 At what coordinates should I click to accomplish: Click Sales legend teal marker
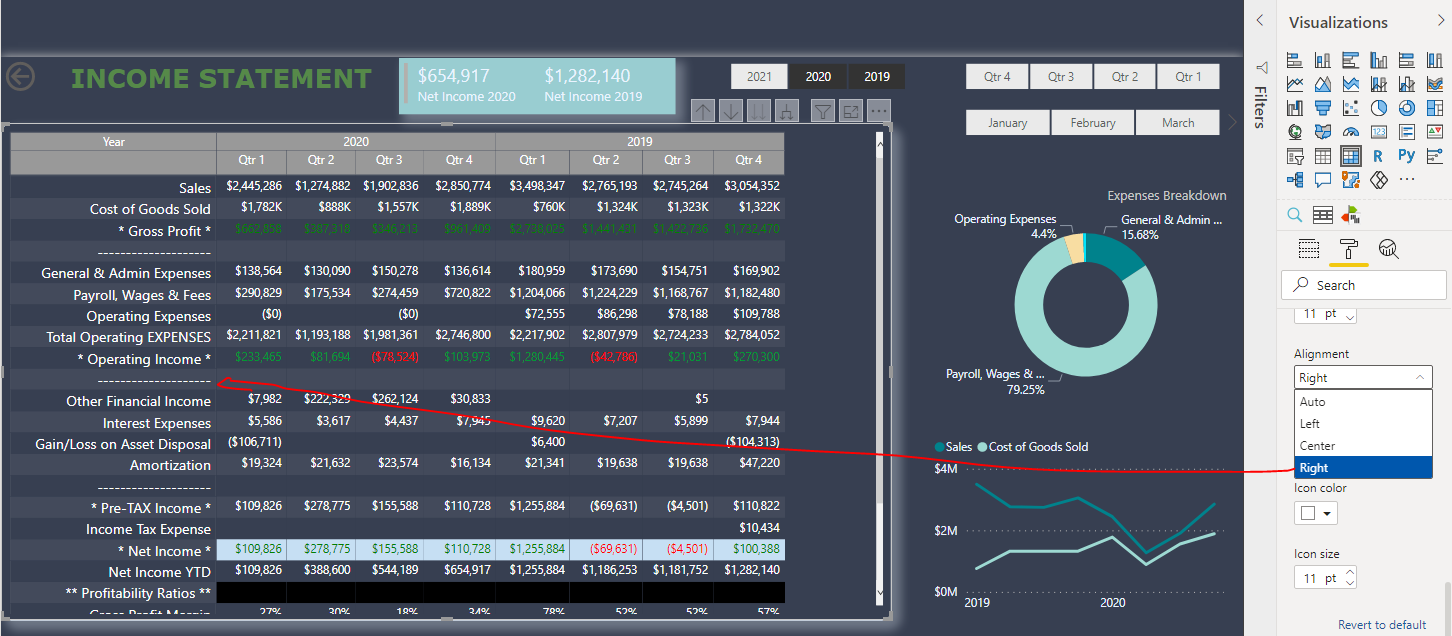[939, 447]
